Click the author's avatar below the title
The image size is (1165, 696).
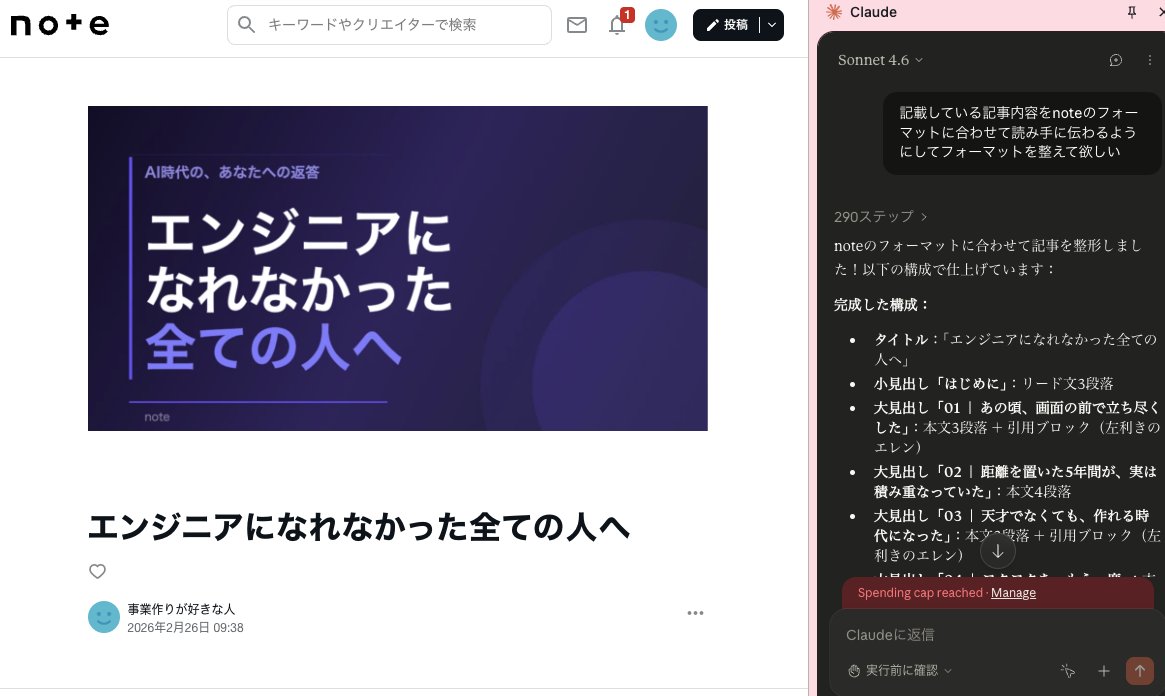pos(104,617)
